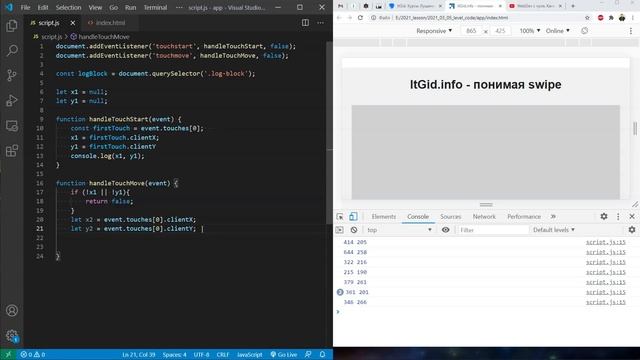Screen dimensions: 640x360
Task: Click the viewport height field 425
Action: click(x=500, y=31)
